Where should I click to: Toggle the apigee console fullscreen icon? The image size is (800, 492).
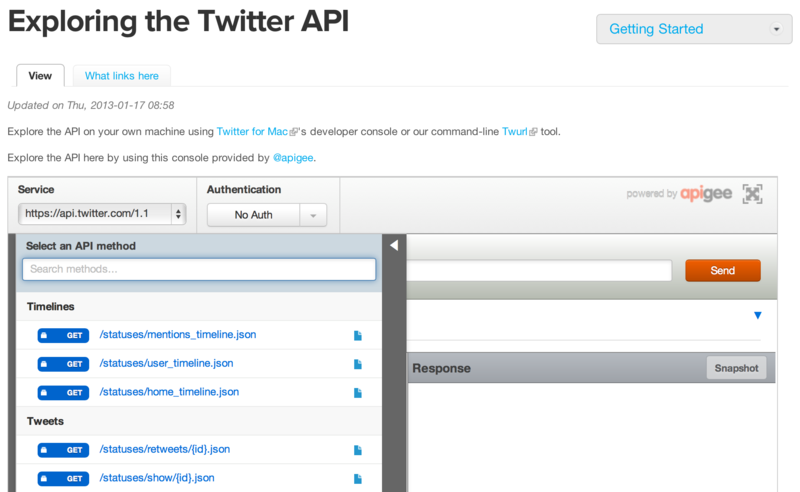pyautogui.click(x=752, y=194)
